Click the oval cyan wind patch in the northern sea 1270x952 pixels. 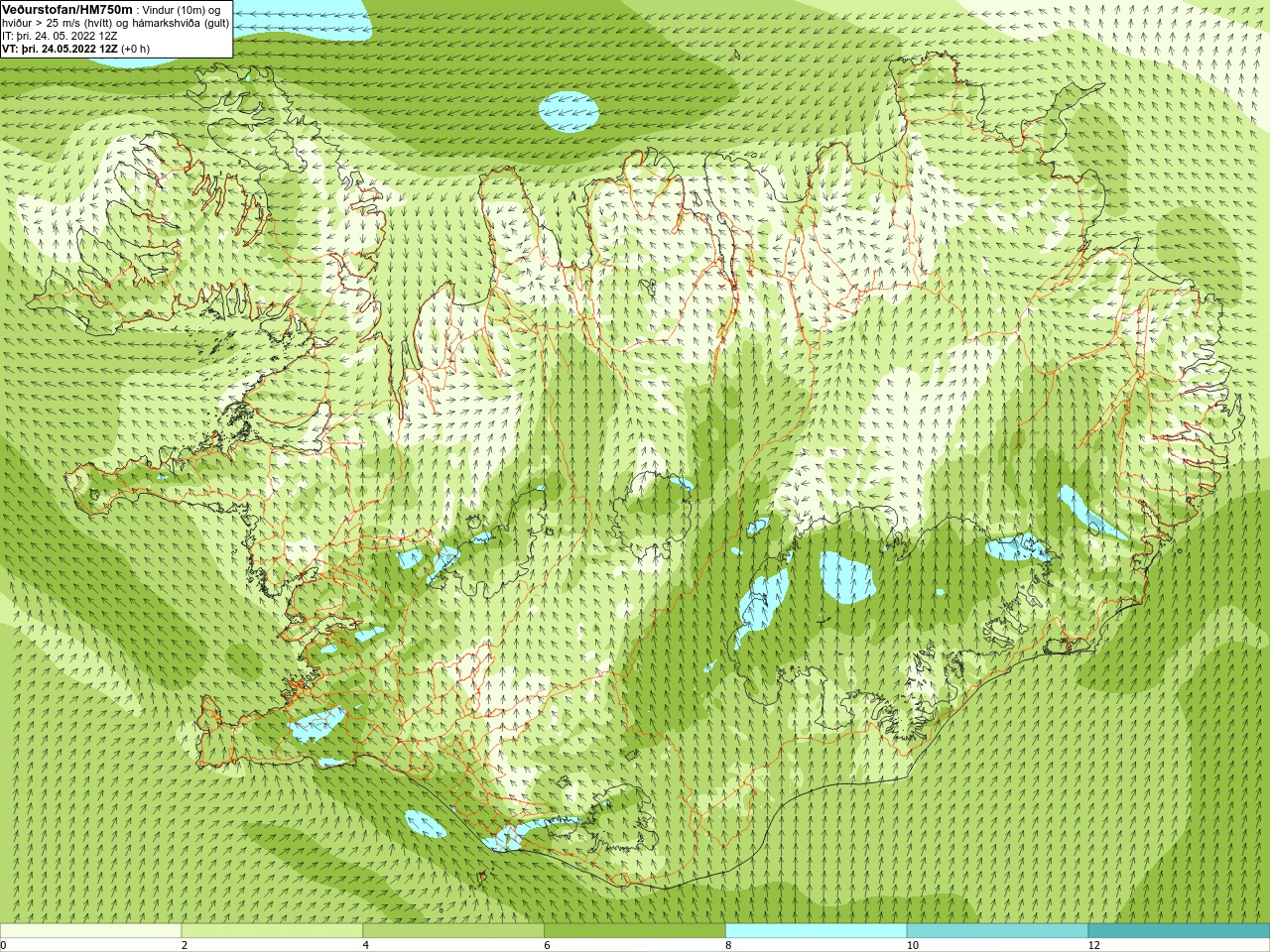(570, 112)
